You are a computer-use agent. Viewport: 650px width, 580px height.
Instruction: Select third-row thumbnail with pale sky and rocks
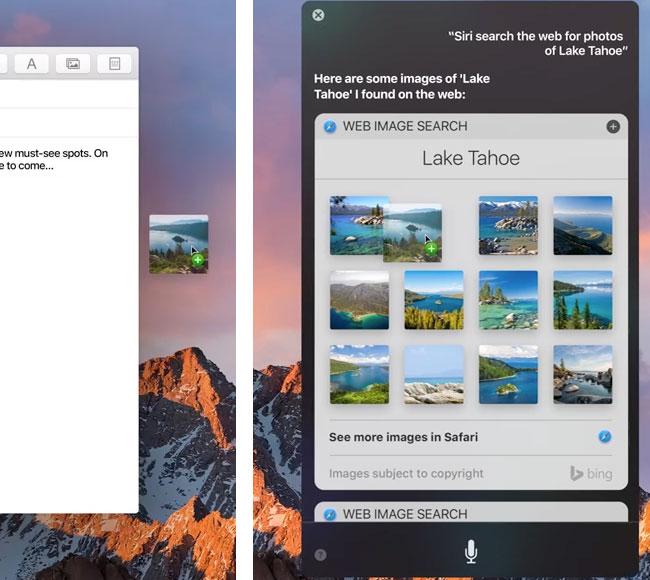point(434,374)
